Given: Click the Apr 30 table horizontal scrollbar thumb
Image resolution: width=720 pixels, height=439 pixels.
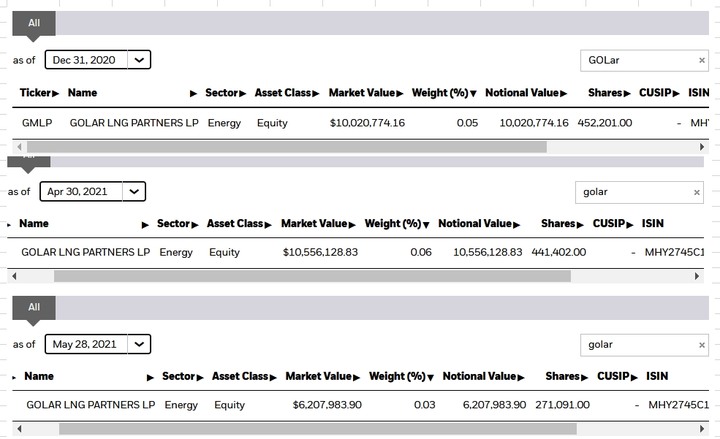Looking at the screenshot, I should pos(312,276).
